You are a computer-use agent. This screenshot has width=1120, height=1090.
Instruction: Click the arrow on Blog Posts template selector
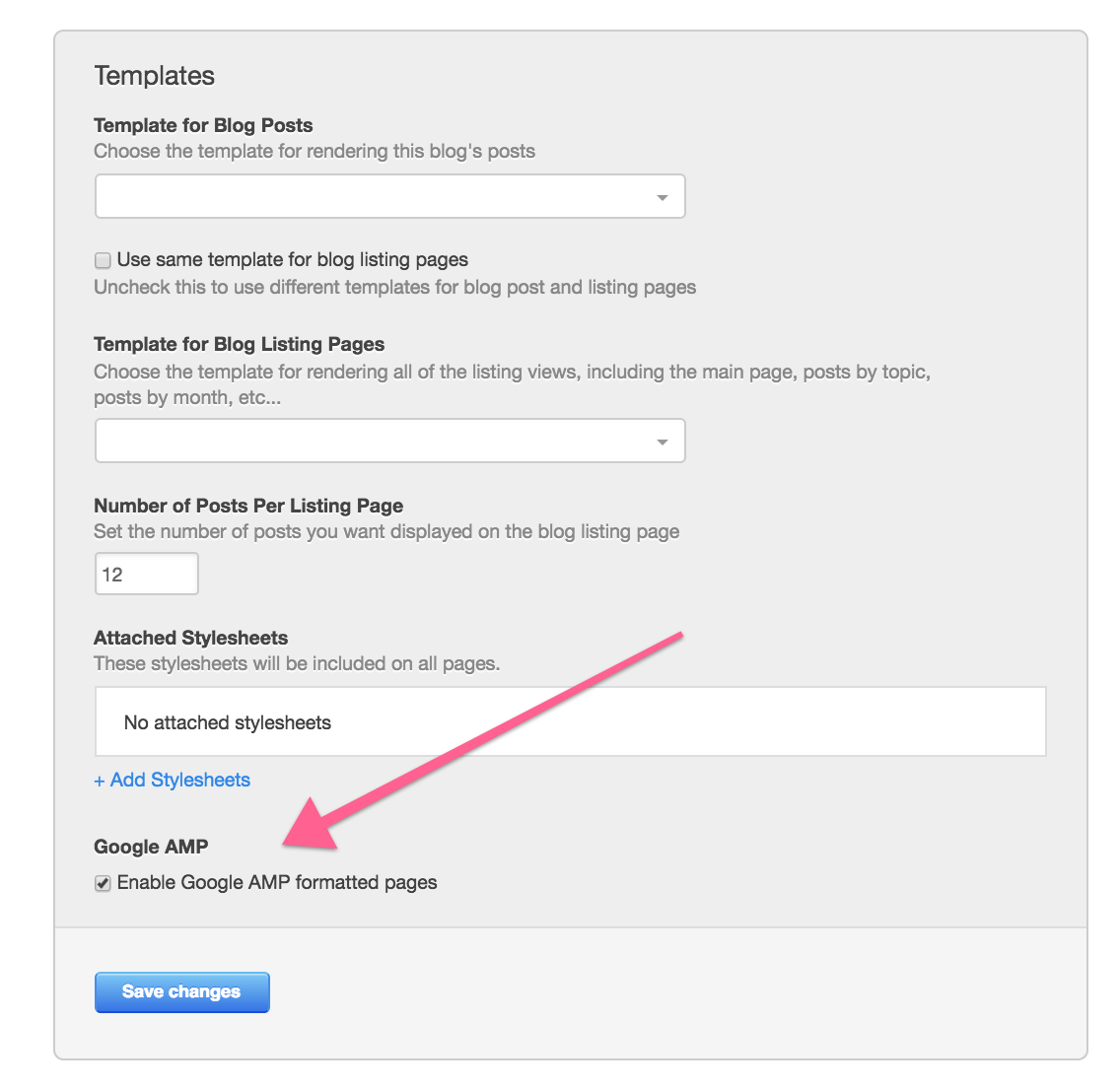(663, 198)
